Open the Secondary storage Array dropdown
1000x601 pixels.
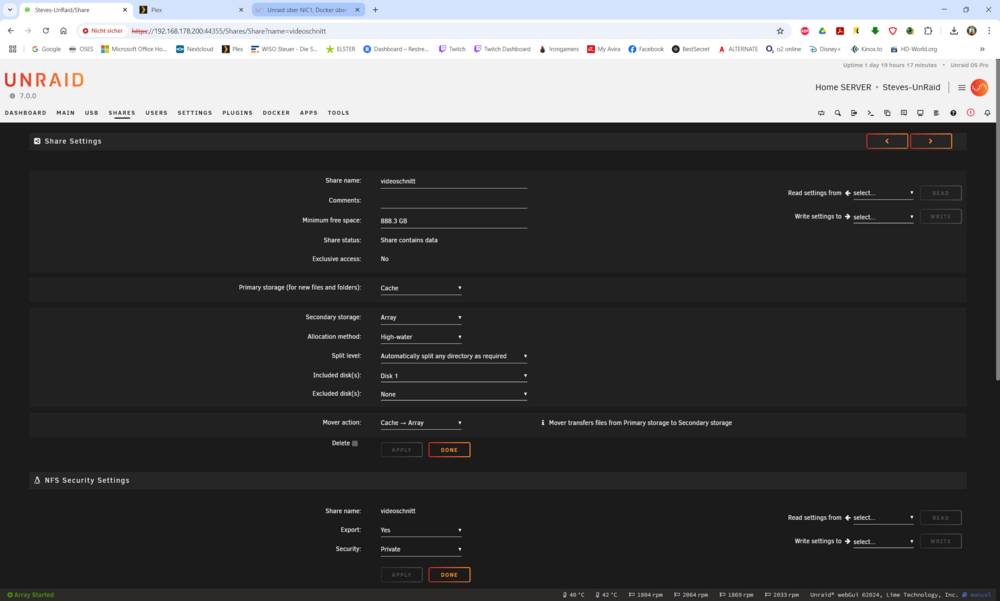[x=421, y=318]
